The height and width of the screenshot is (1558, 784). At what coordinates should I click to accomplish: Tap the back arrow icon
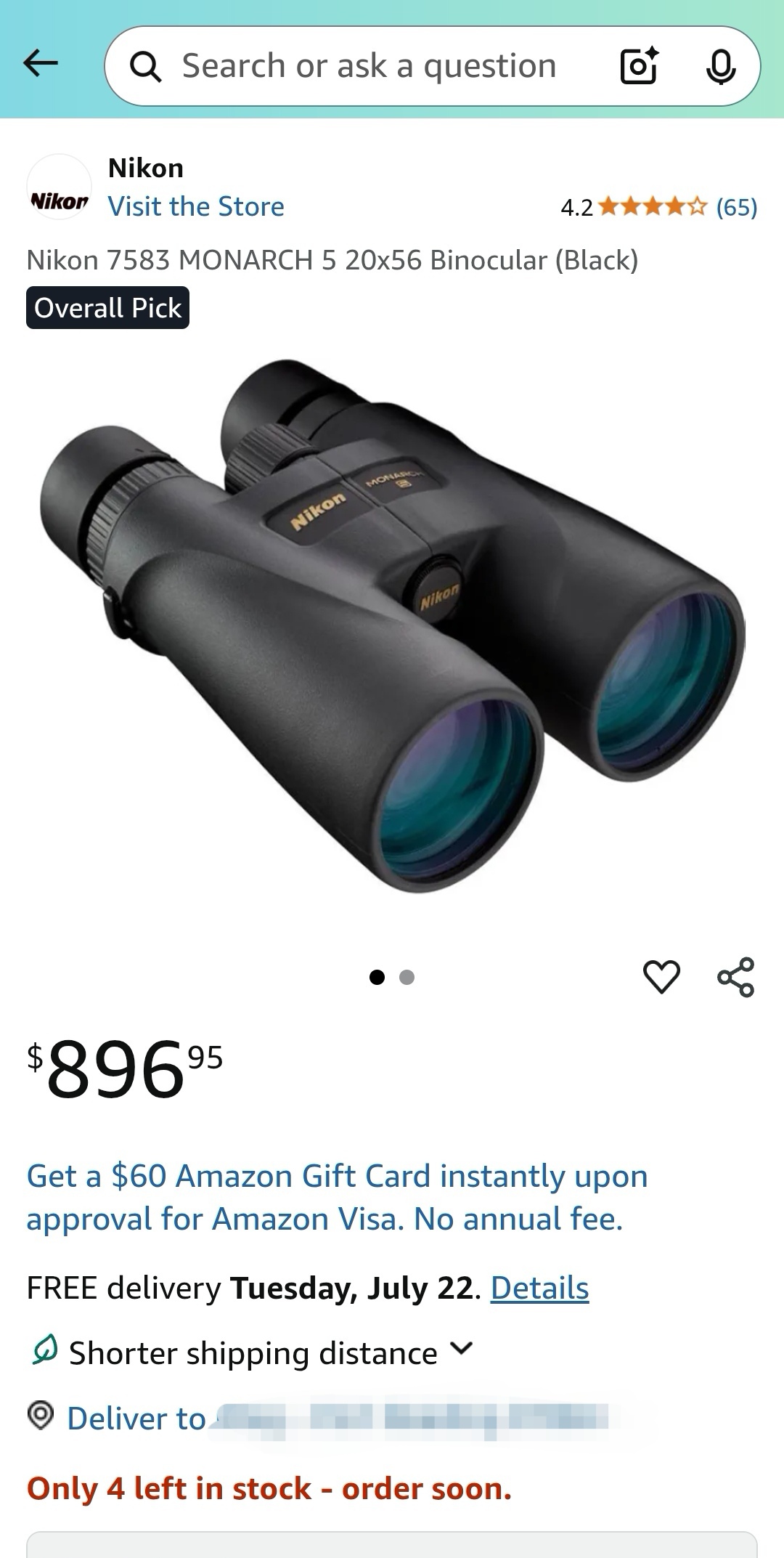pyautogui.click(x=41, y=64)
